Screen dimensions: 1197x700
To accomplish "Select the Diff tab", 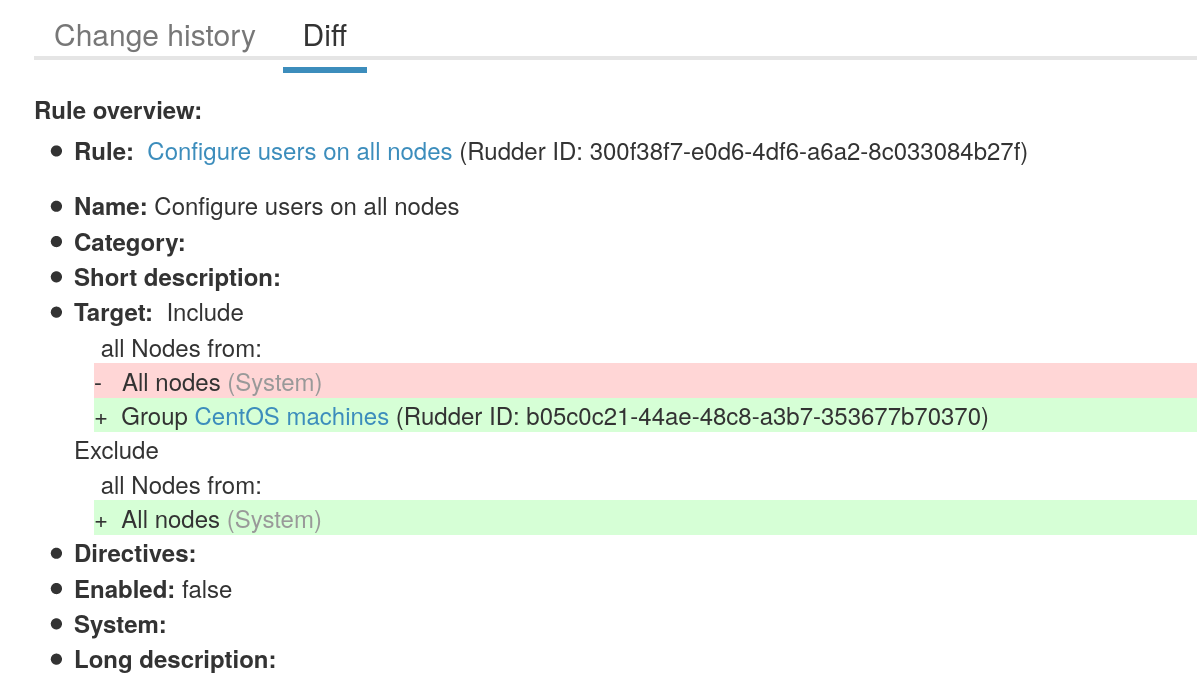I will tap(324, 36).
